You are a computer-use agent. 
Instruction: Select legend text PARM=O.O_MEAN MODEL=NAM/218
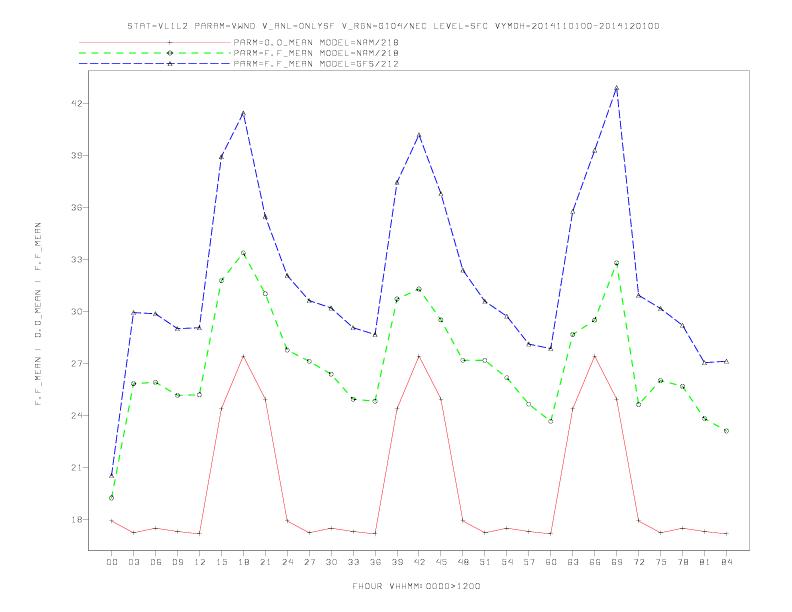[x=316, y=42]
